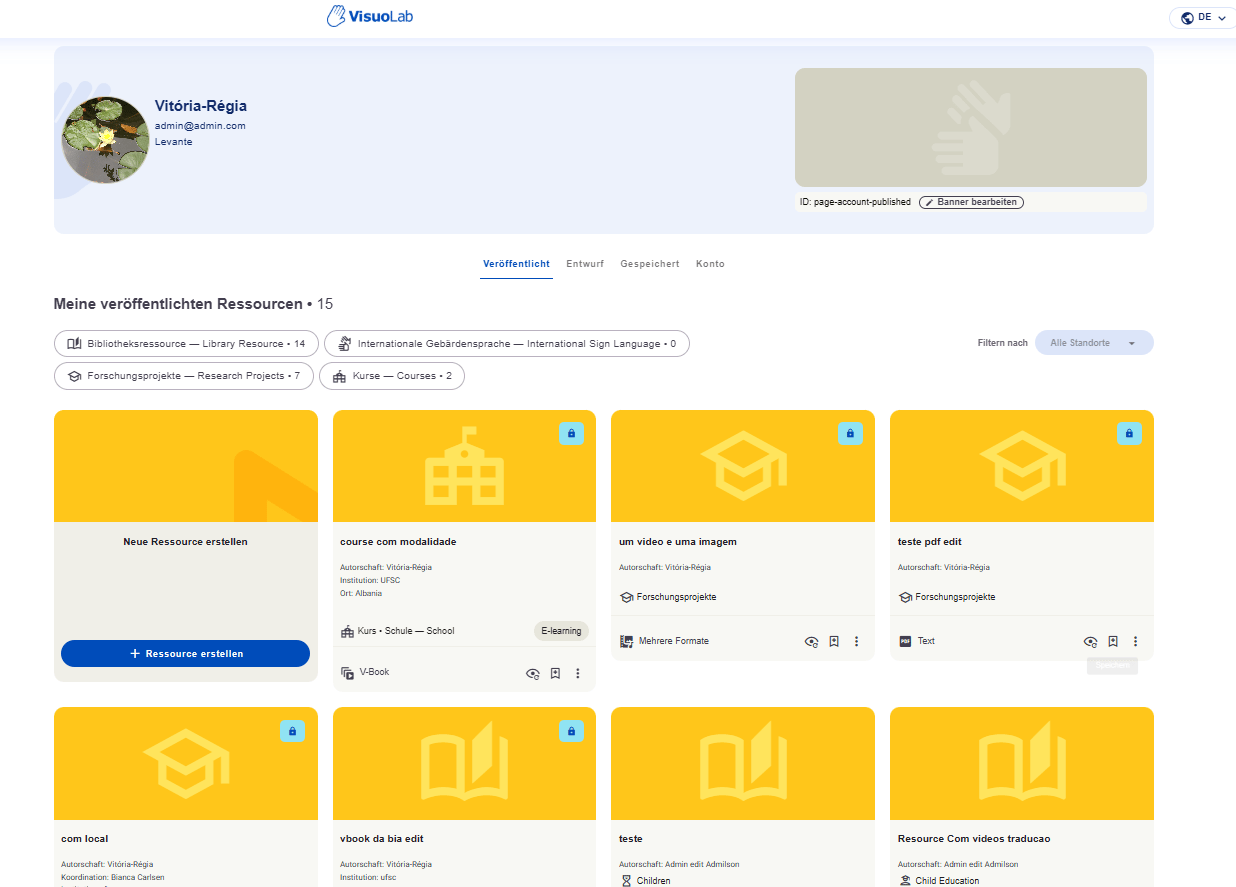Image resolution: width=1236 pixels, height=887 pixels.
Task: Click the open book thumbnail of teste card
Action: [743, 764]
